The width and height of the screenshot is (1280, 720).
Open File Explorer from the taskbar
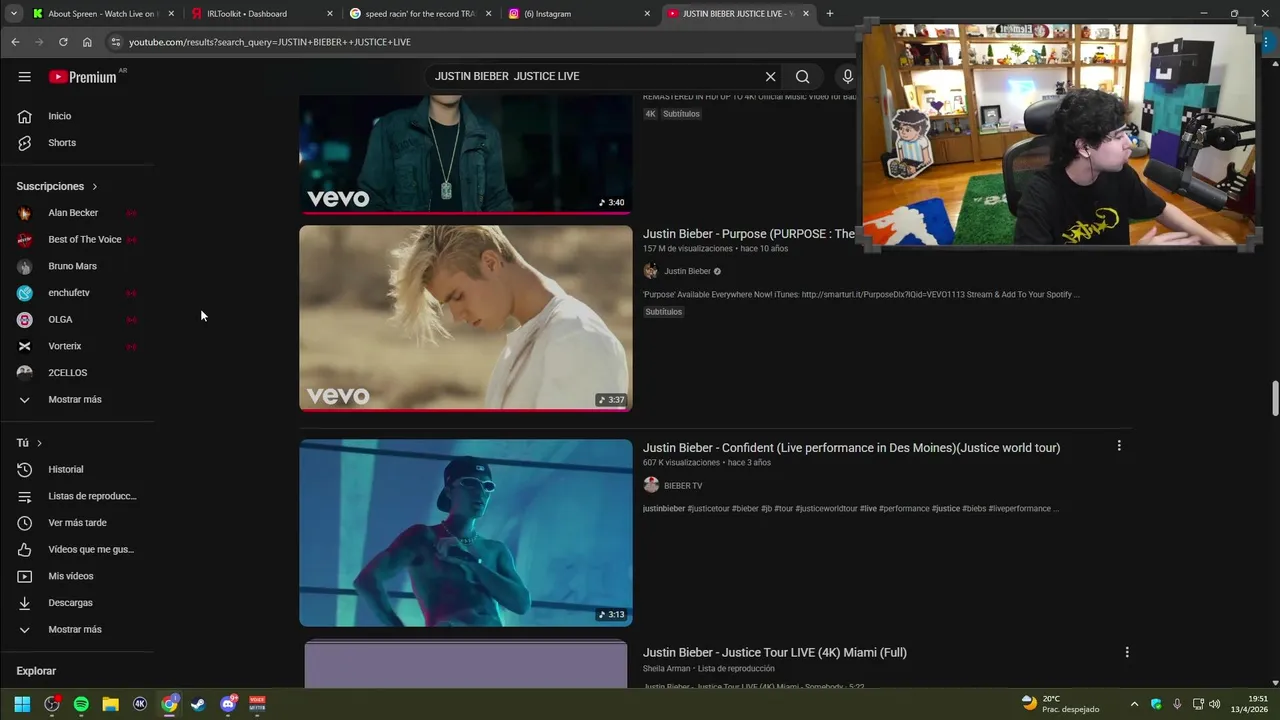click(x=111, y=704)
